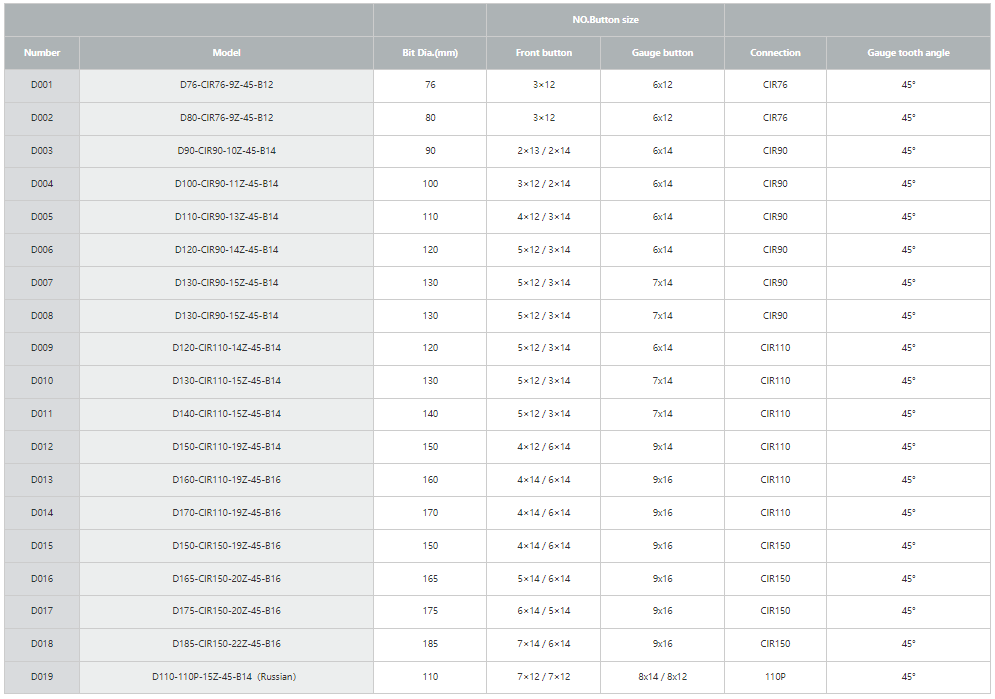
Task: Select model D76-CIR76-9Z-45-B12
Action: coord(227,84)
